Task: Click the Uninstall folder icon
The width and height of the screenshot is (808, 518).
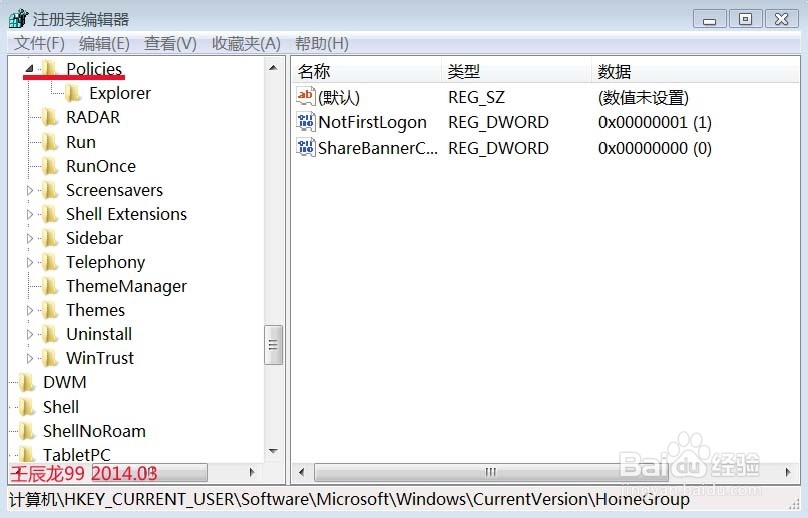Action: tap(50, 334)
